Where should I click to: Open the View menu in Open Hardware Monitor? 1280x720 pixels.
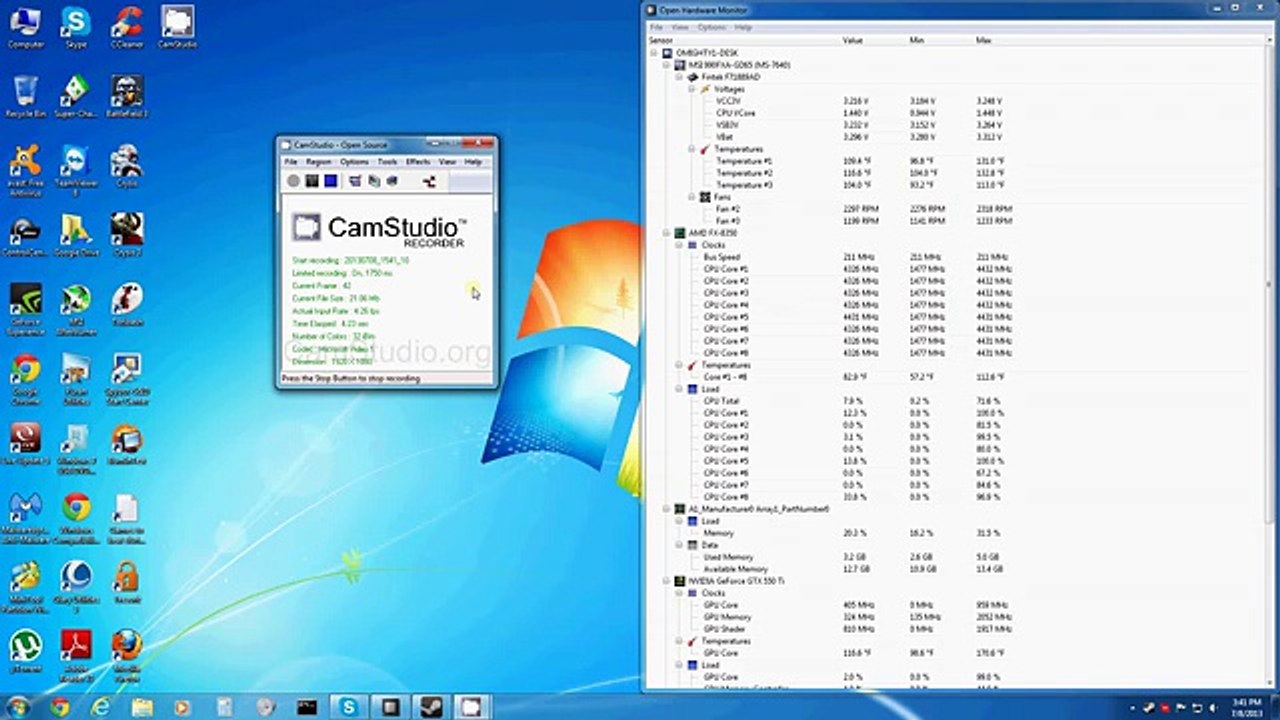click(x=680, y=27)
